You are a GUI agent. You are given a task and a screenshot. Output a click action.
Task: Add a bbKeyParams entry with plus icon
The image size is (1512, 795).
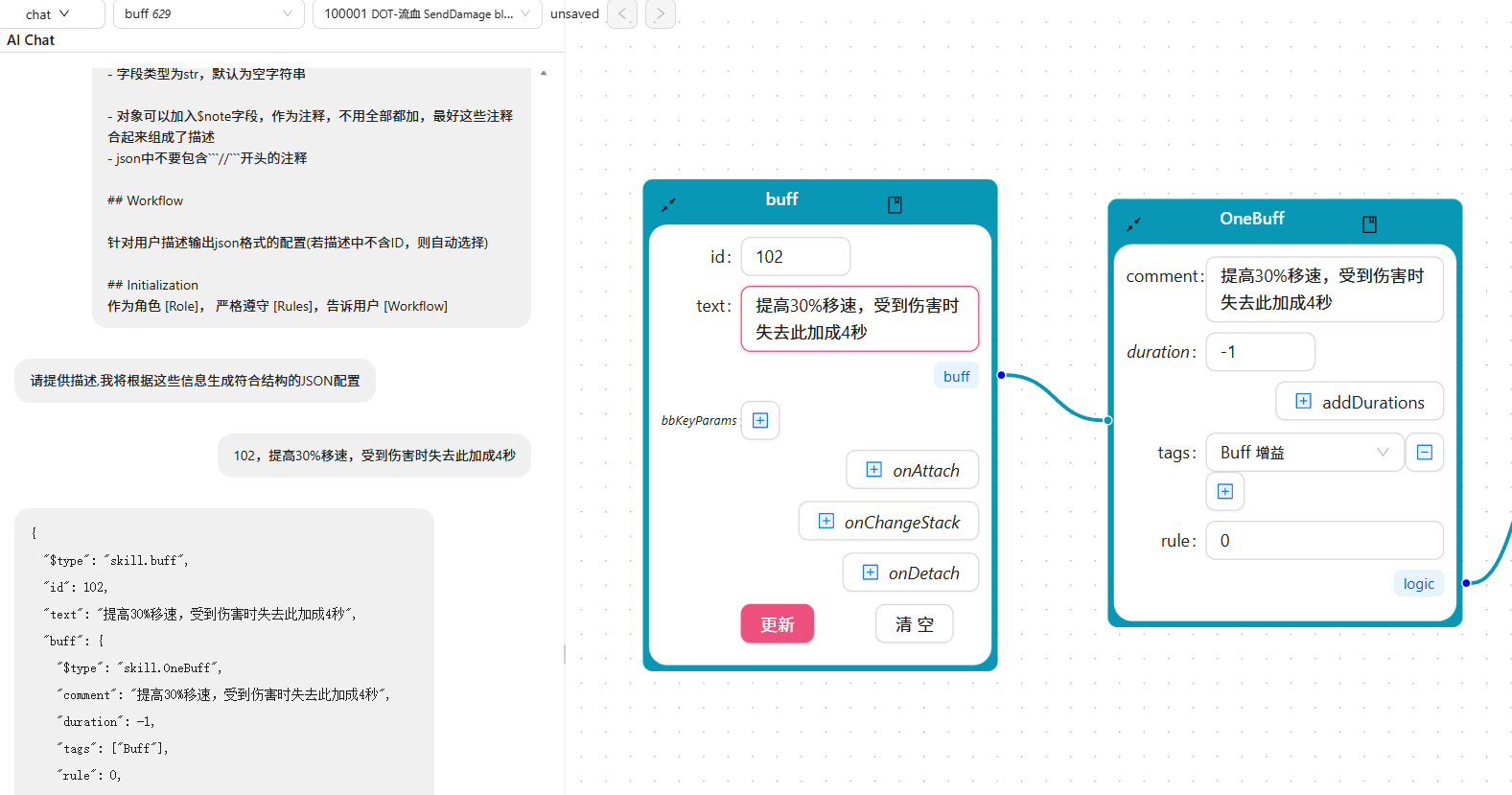(760, 420)
